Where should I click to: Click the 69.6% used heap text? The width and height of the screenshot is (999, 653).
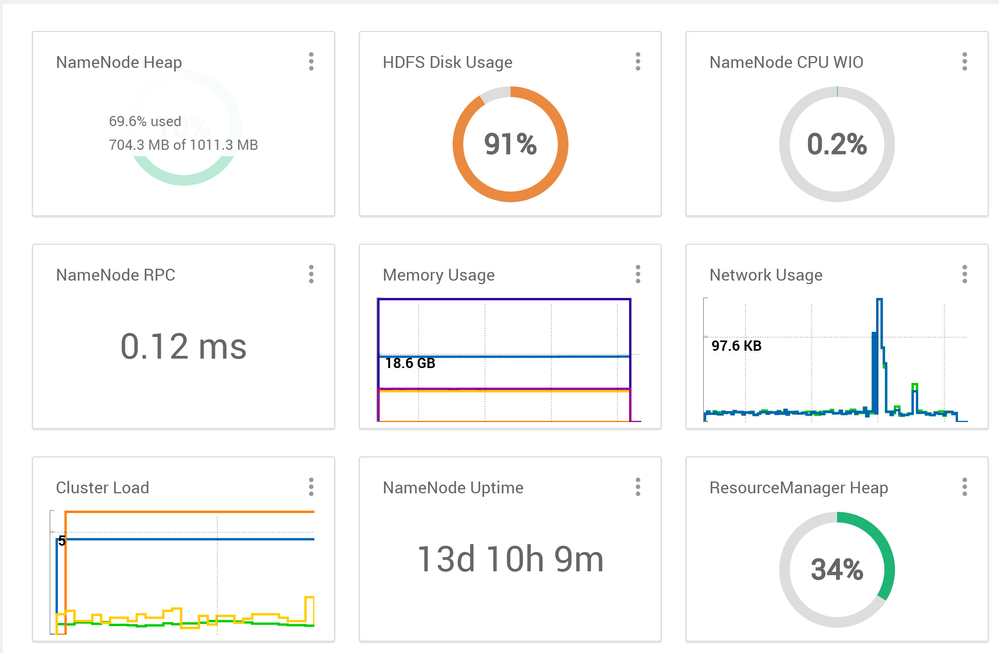tap(145, 122)
